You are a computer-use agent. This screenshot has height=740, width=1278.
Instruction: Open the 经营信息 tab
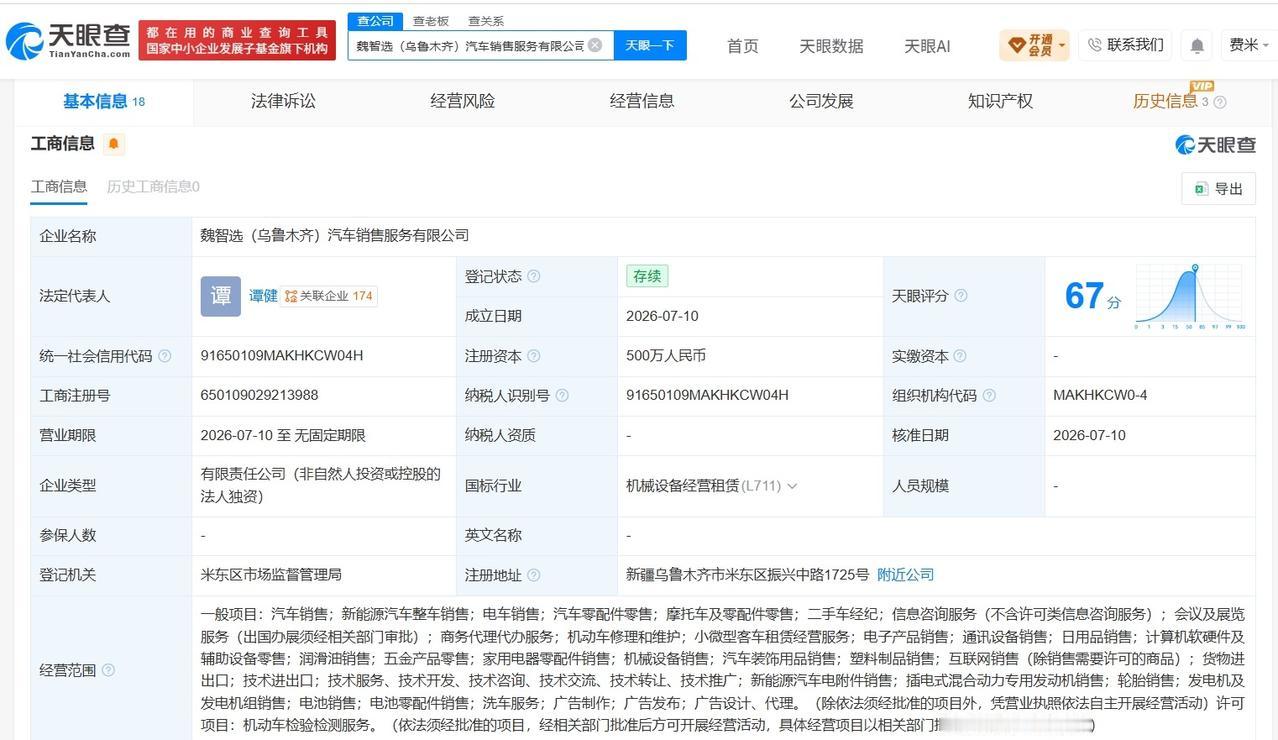(x=642, y=101)
